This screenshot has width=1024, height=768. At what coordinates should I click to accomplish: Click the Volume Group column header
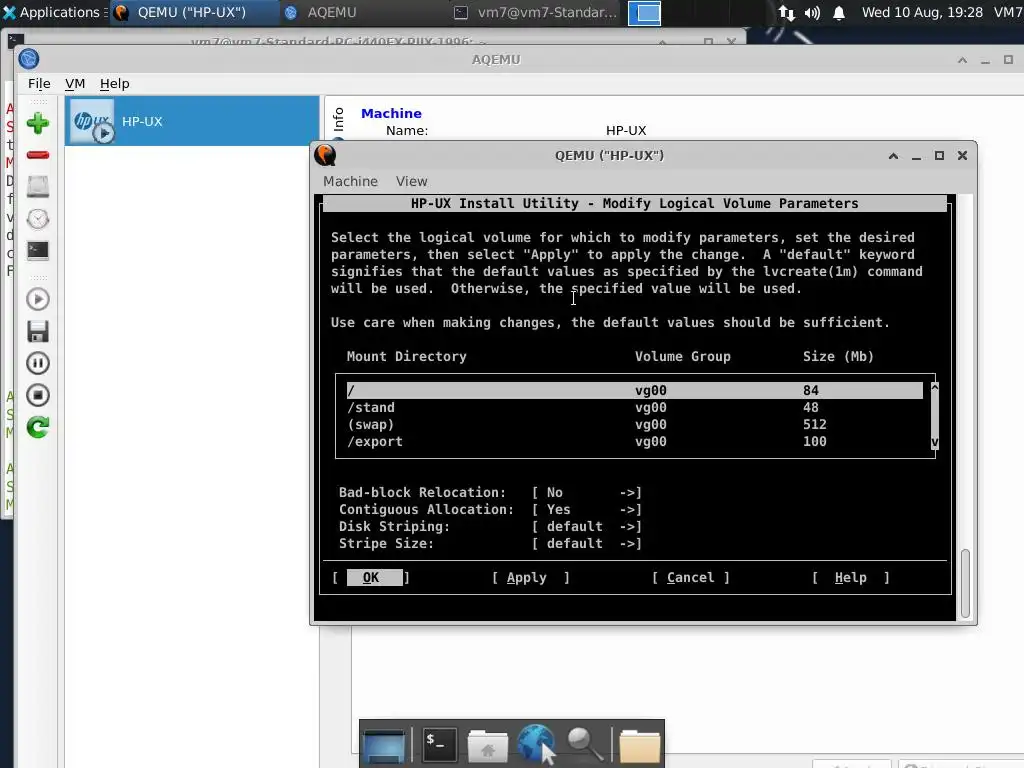point(682,357)
